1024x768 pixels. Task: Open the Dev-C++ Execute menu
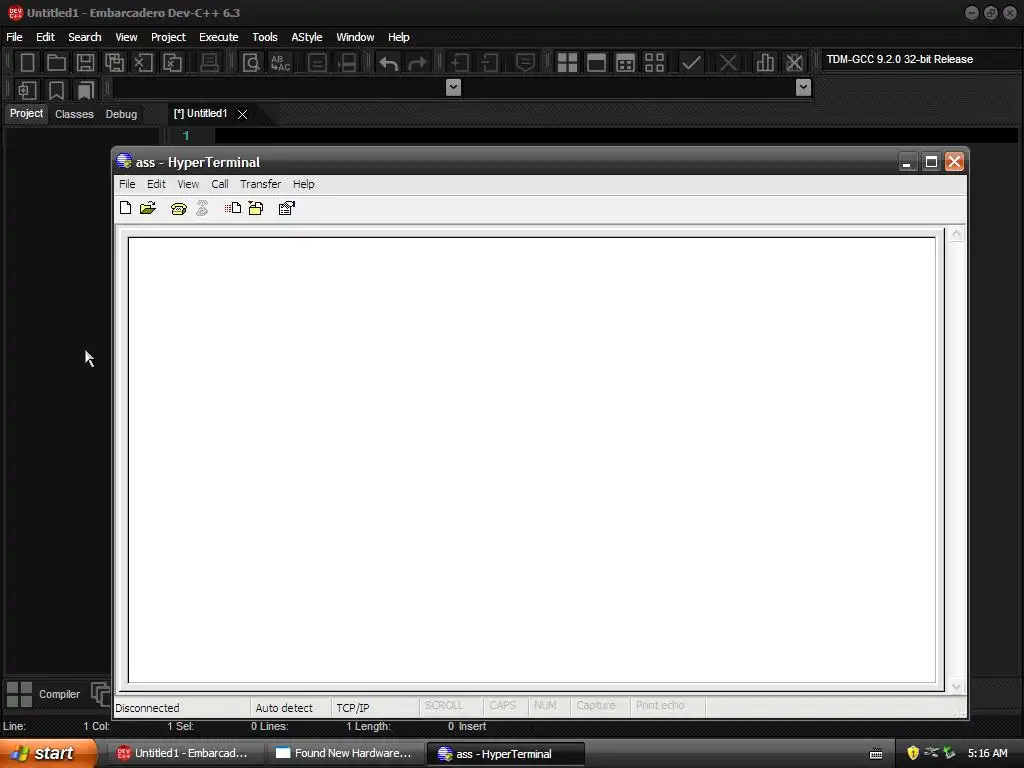pyautogui.click(x=219, y=37)
